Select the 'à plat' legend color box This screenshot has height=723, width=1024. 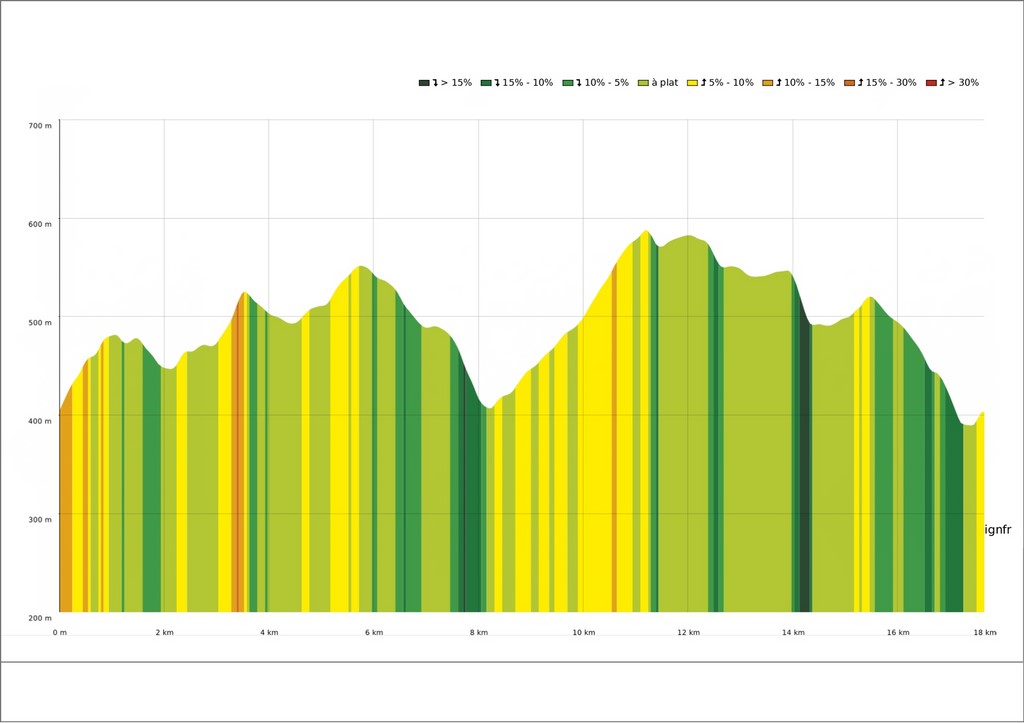coord(643,83)
